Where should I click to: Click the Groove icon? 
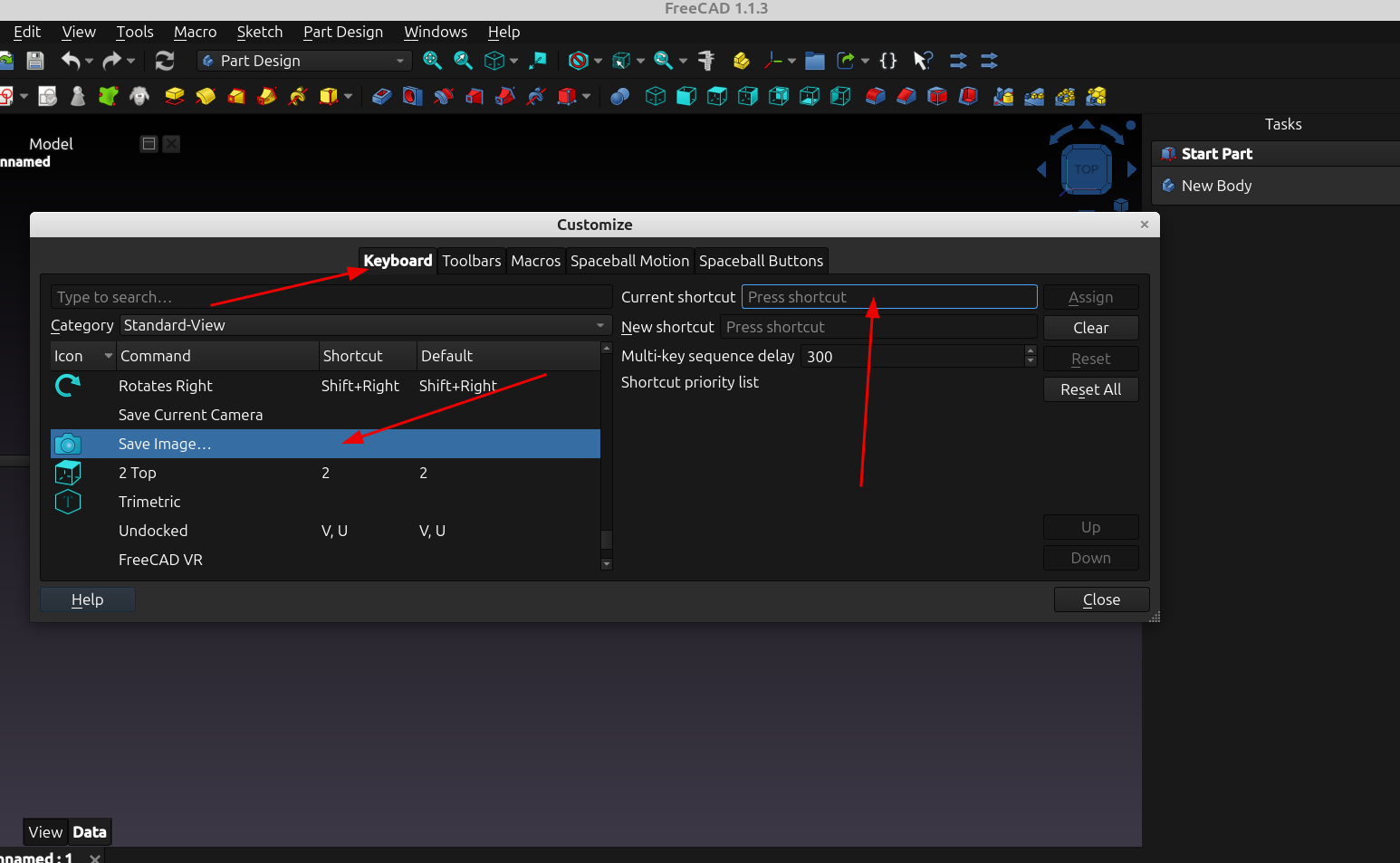[x=443, y=96]
